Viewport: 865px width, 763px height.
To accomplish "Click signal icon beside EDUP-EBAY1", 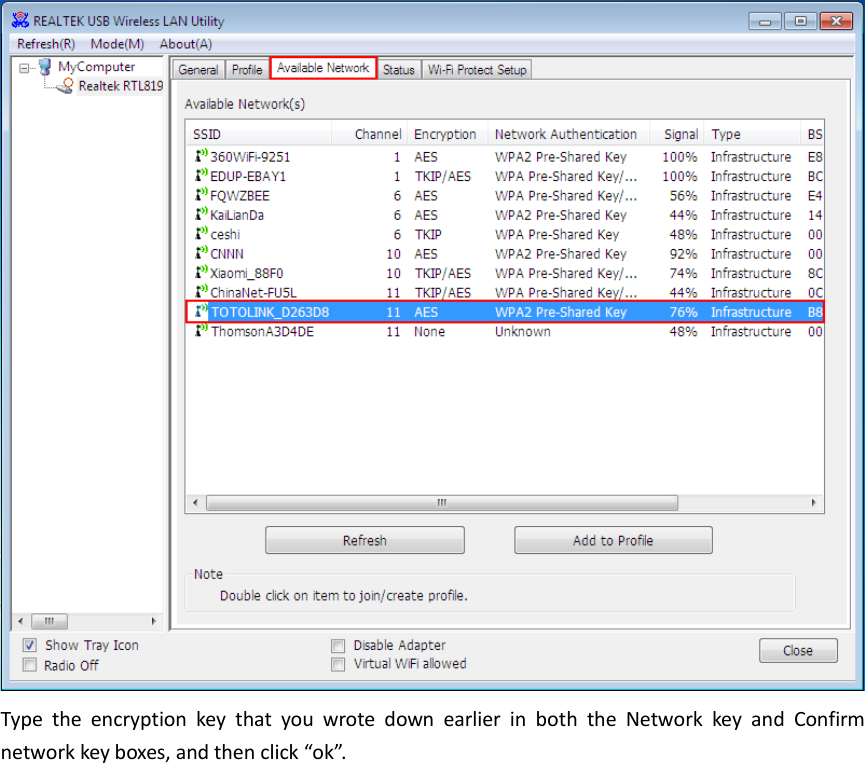I will pyautogui.click(x=201, y=175).
